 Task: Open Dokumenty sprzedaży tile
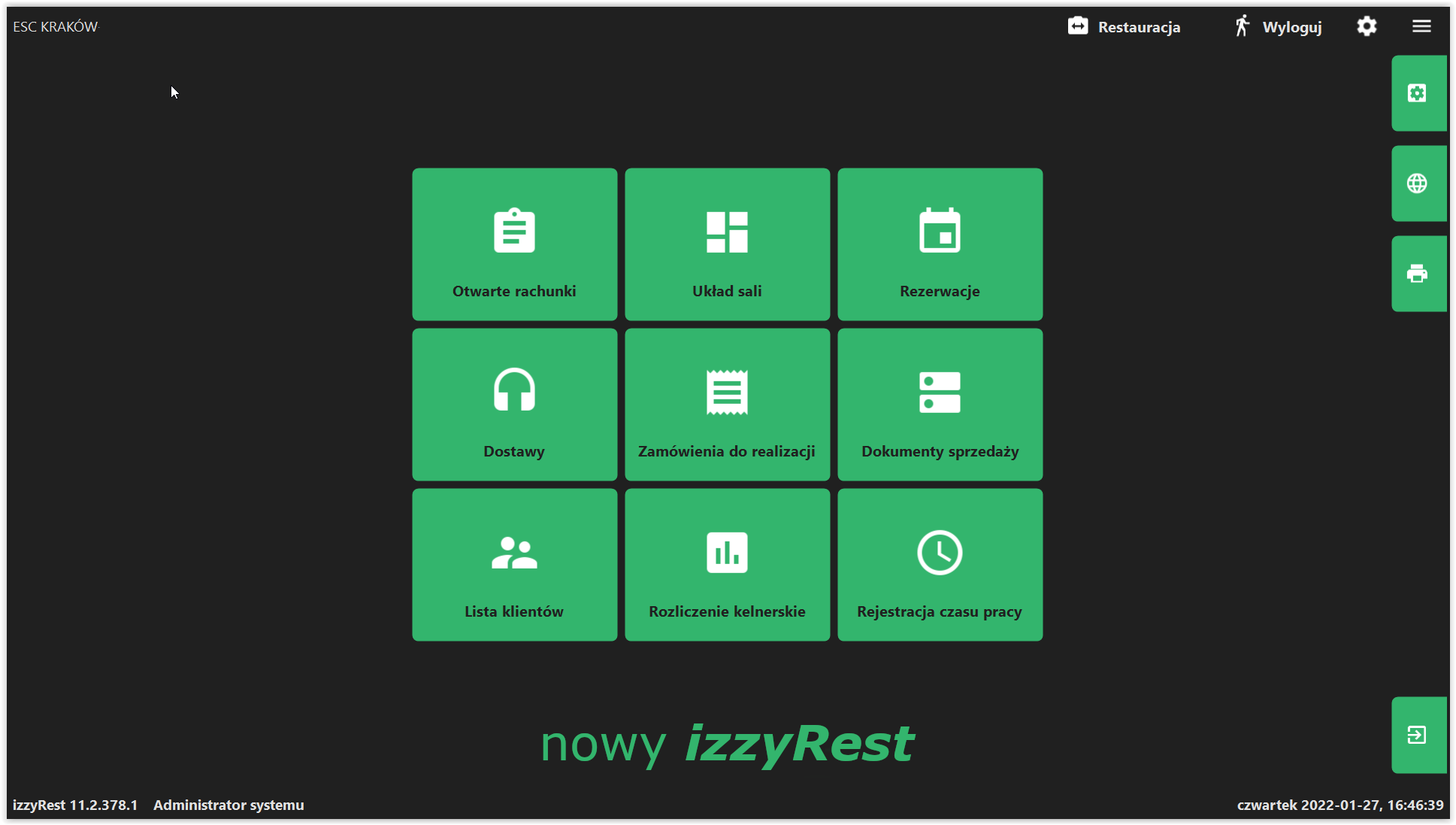(940, 405)
